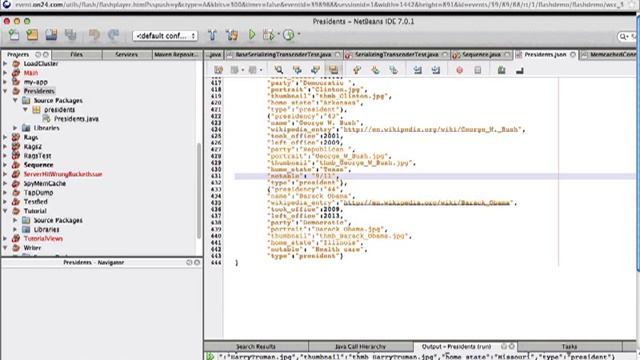Toggle Bookmark in editor toolbar

[393, 70]
